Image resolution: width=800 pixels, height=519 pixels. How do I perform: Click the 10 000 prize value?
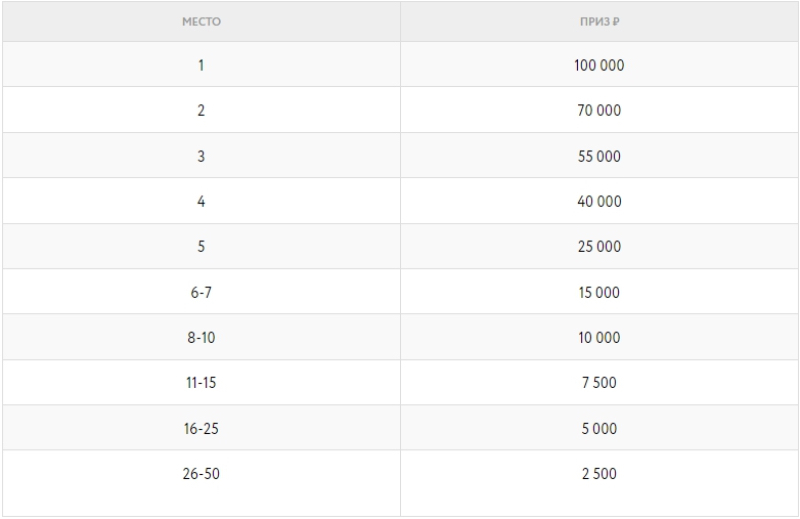(x=599, y=337)
